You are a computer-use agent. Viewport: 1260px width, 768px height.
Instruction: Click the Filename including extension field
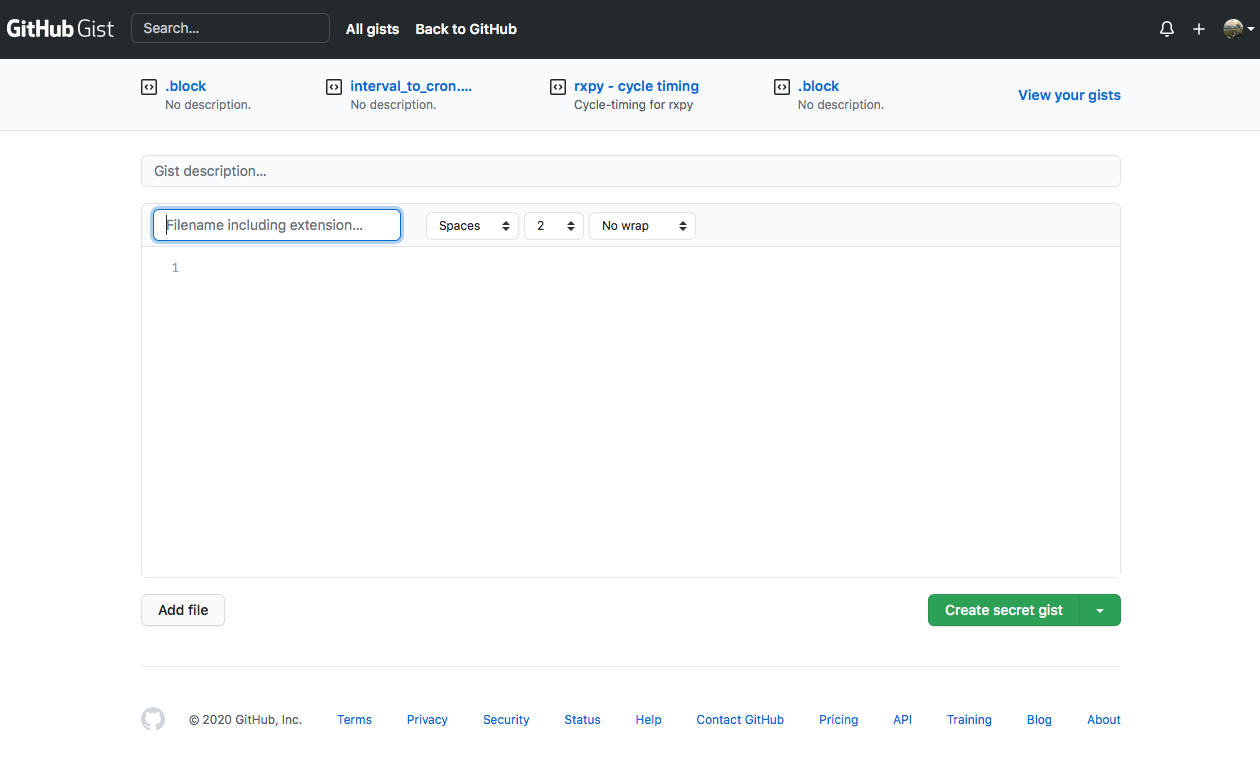277,225
